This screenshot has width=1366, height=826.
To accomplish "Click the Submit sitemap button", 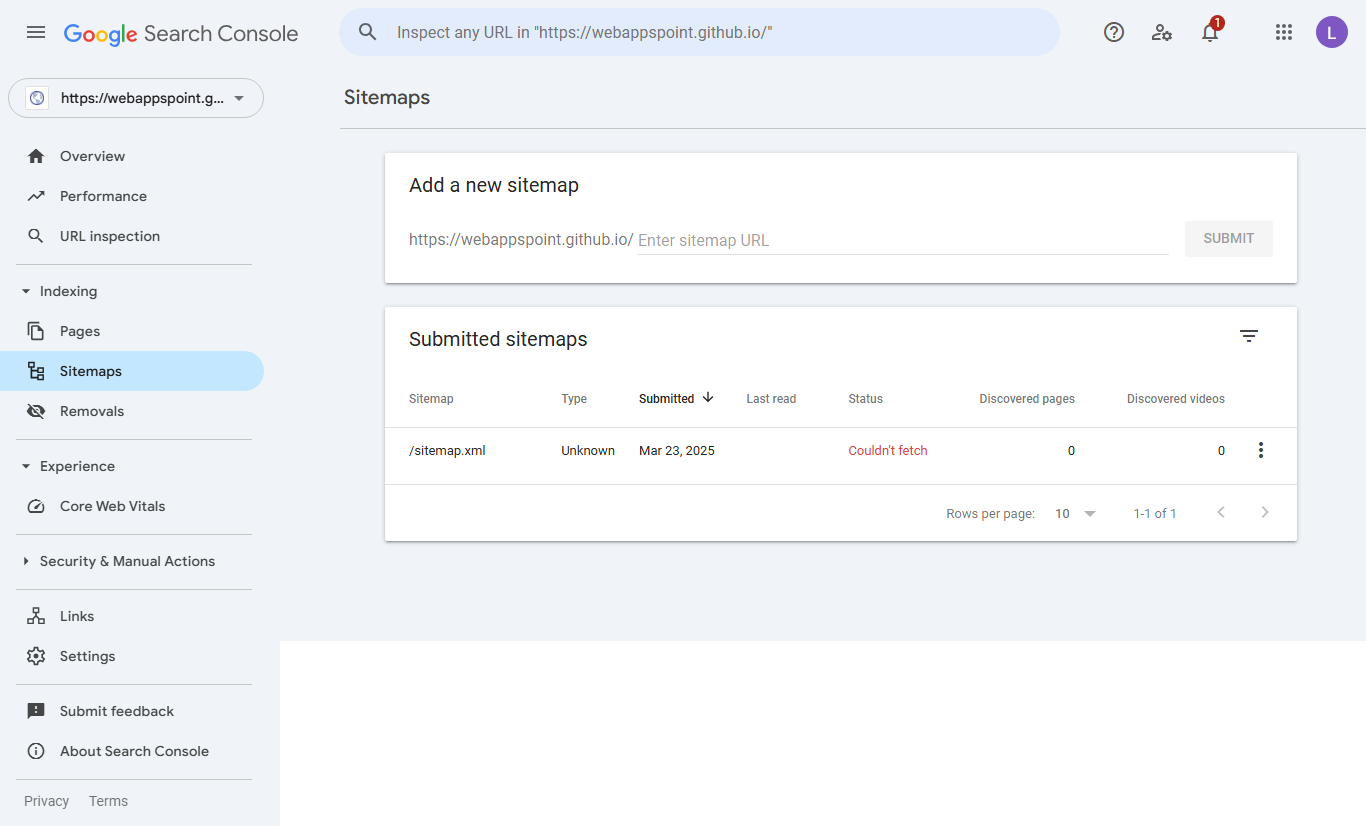I will pos(1228,238).
